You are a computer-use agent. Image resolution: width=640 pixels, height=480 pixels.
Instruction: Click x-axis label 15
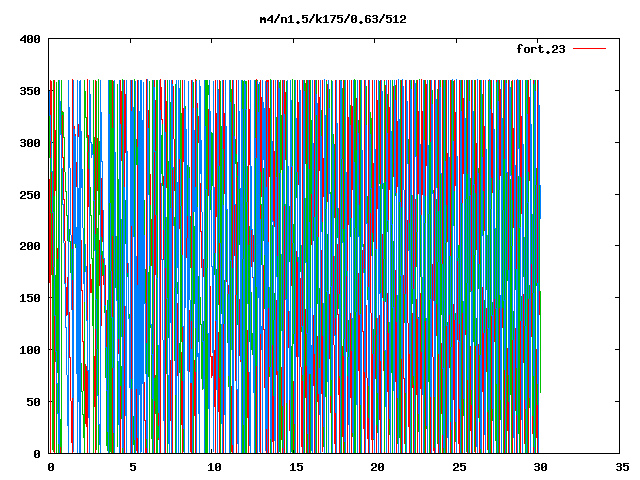(x=296, y=467)
